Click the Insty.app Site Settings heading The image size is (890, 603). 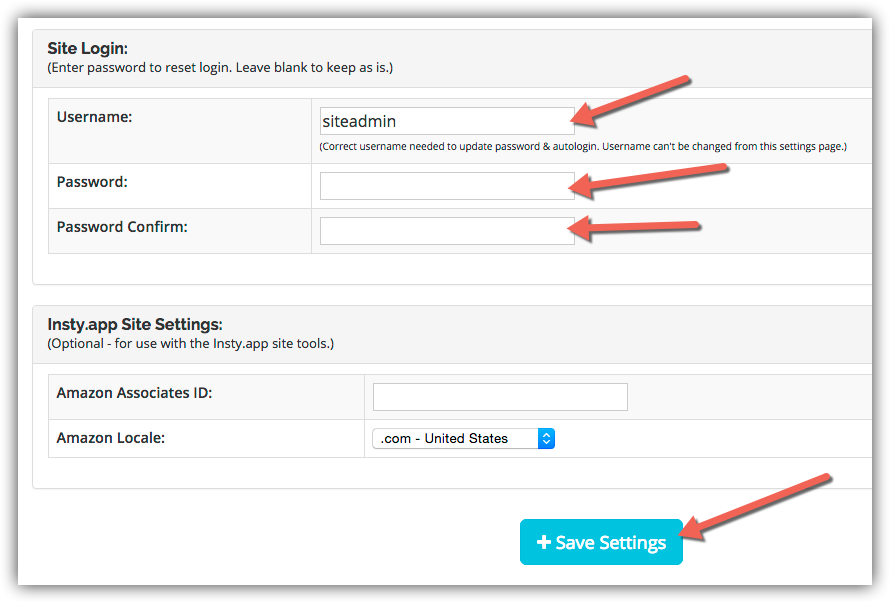pos(133,323)
